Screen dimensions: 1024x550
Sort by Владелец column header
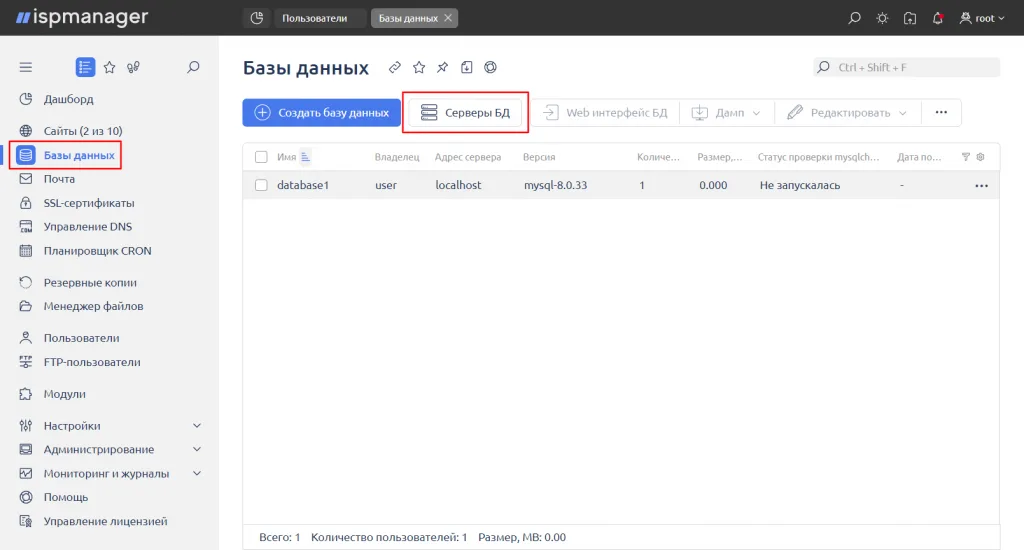pyautogui.click(x=397, y=157)
